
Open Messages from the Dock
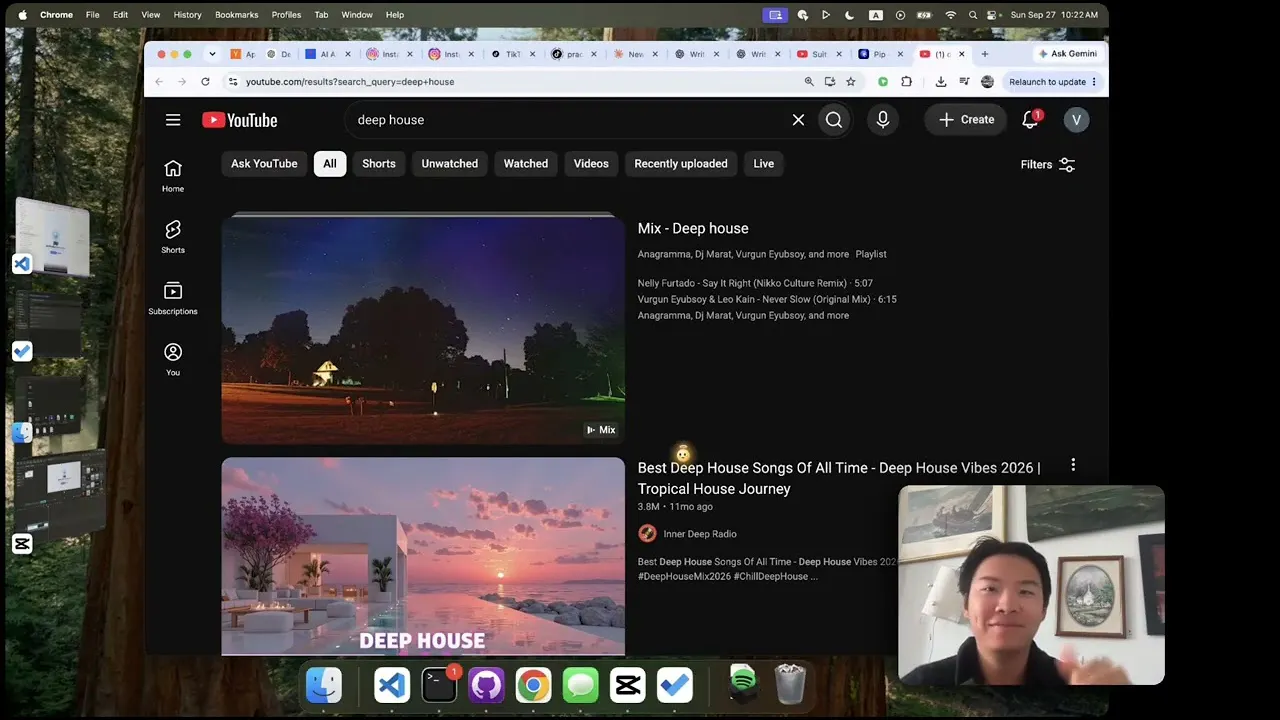coord(580,685)
